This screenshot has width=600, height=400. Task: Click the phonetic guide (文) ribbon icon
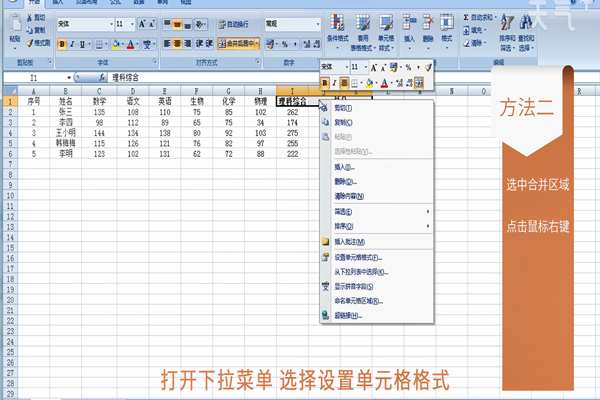pos(147,44)
